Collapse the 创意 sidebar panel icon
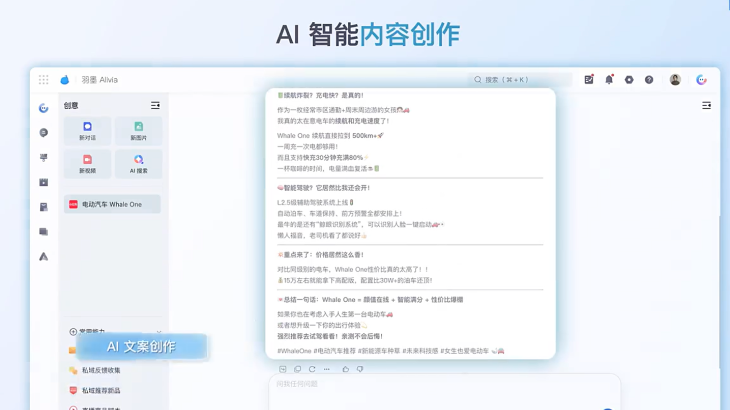 pos(155,106)
